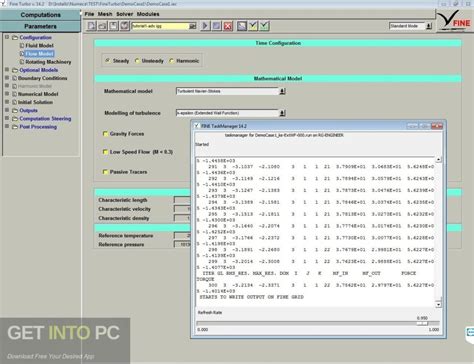Click the page icon beside Boundary Conditions
Screen dimensions: 474x364
point(14,78)
